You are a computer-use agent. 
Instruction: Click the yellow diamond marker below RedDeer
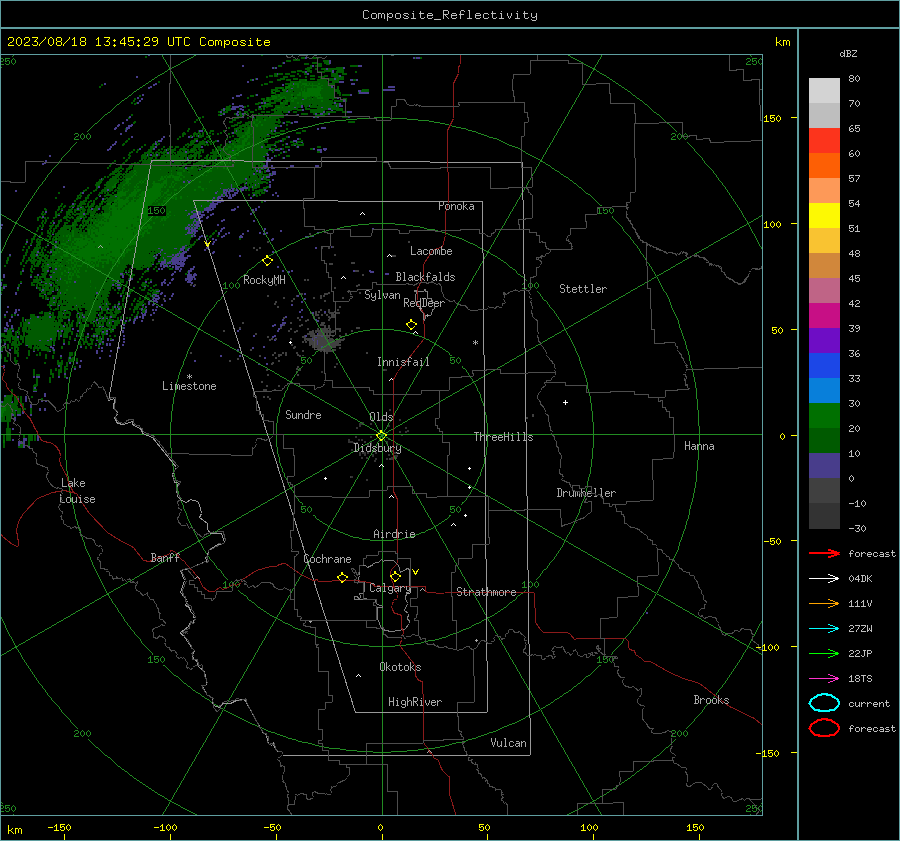click(x=411, y=325)
